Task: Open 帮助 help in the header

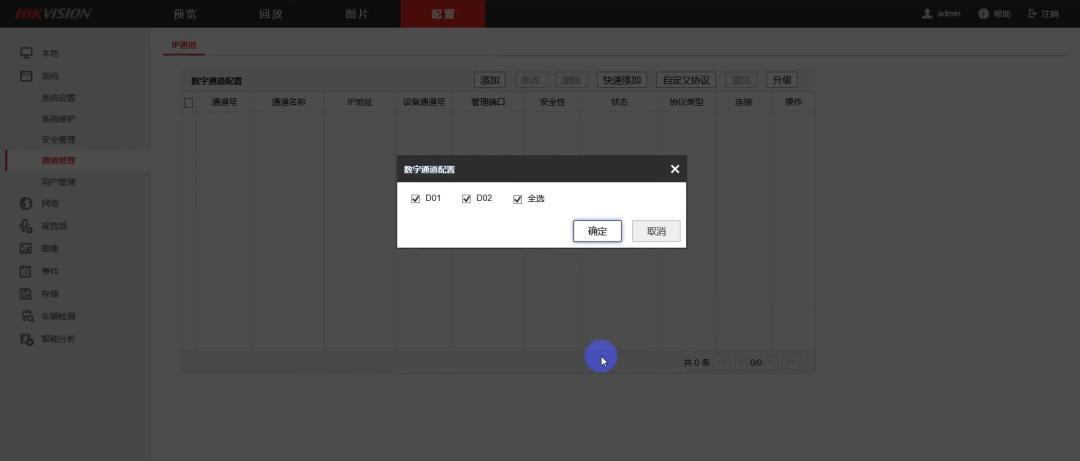Action: coord(995,14)
